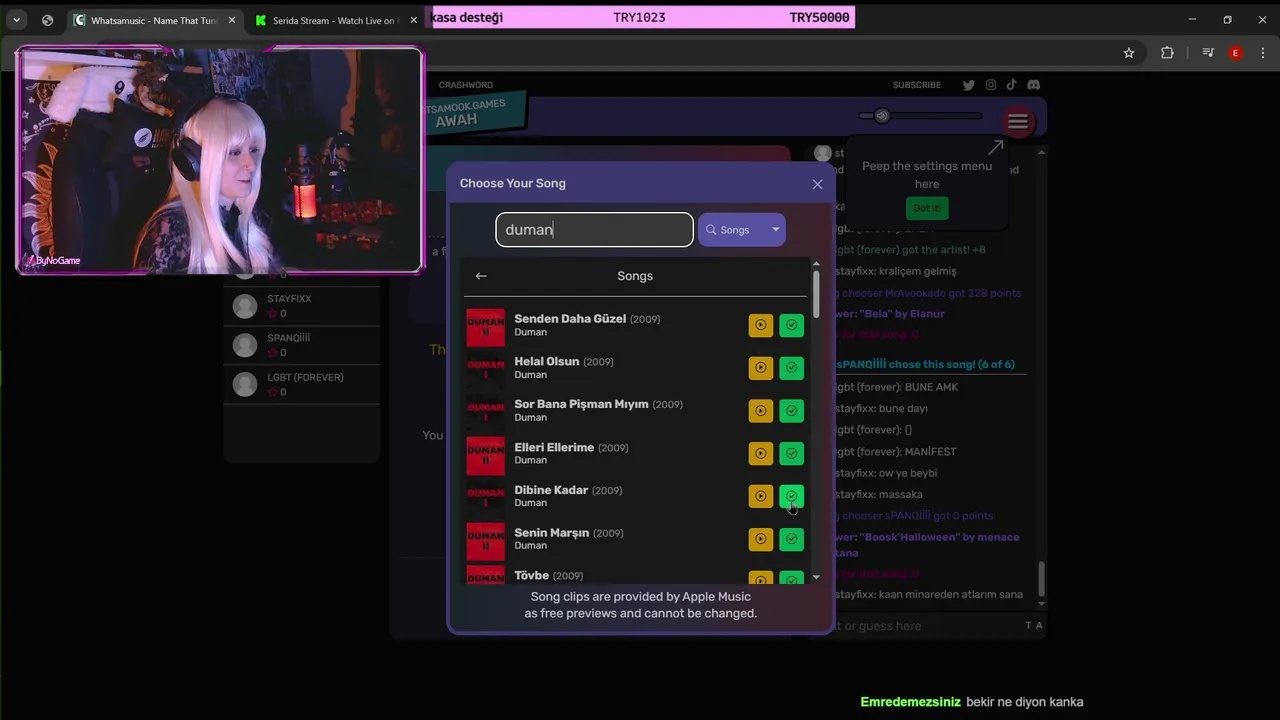Select player STAYFIXX in the list
The height and width of the screenshot is (720, 1280).
tap(302, 306)
